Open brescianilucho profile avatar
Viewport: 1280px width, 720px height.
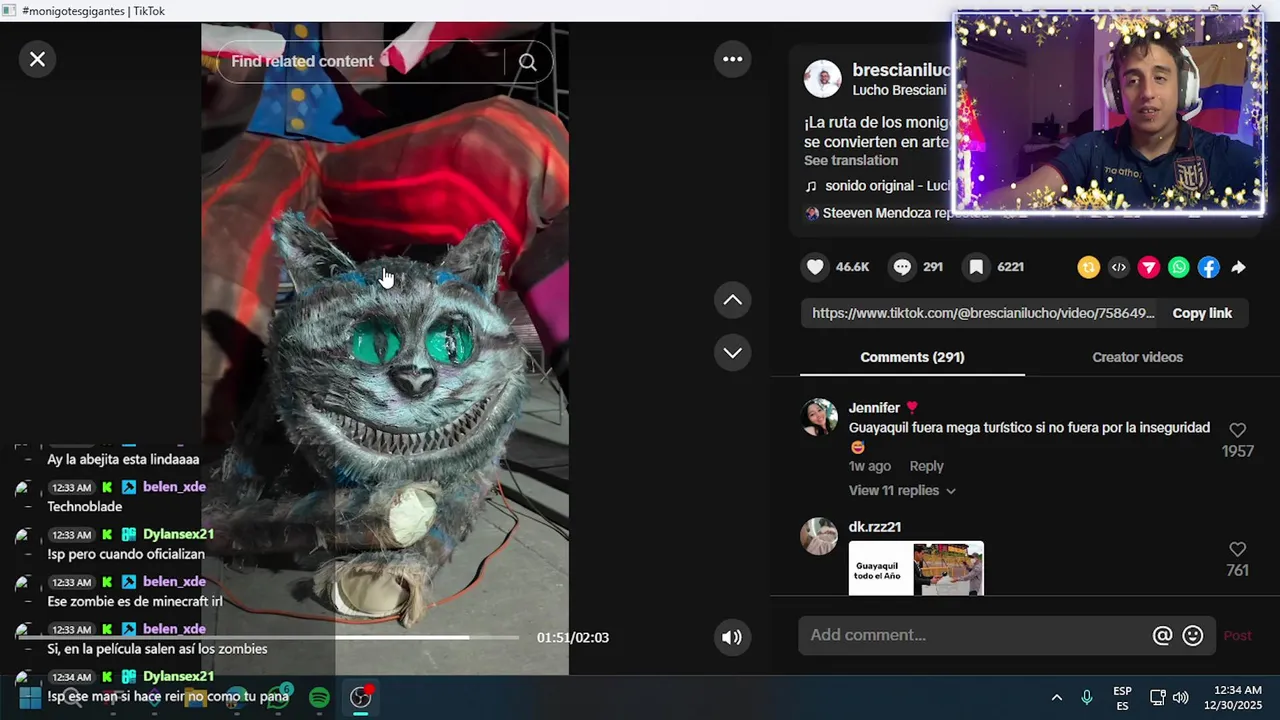(x=823, y=79)
